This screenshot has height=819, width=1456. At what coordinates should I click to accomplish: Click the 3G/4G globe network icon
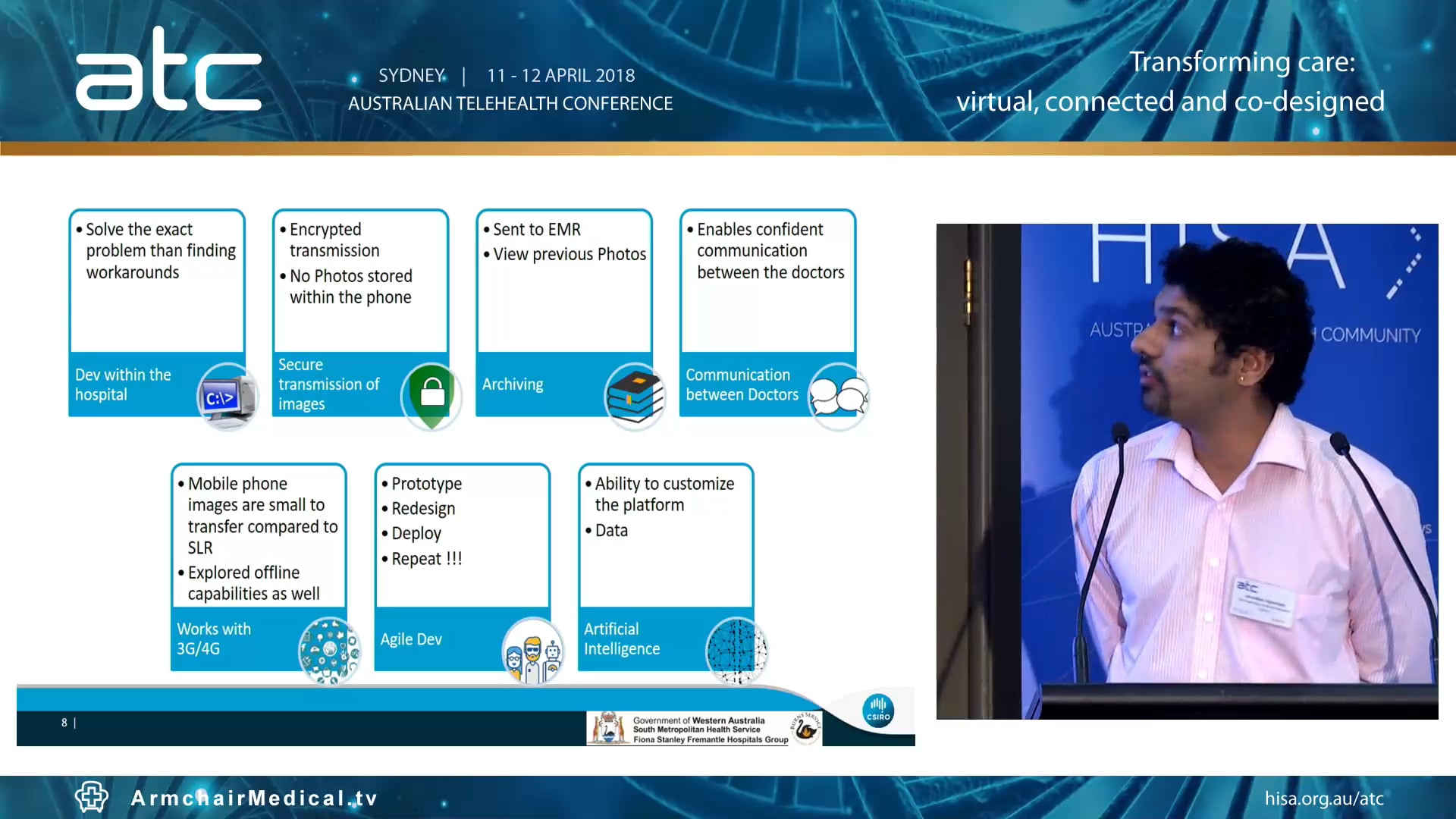click(x=329, y=650)
